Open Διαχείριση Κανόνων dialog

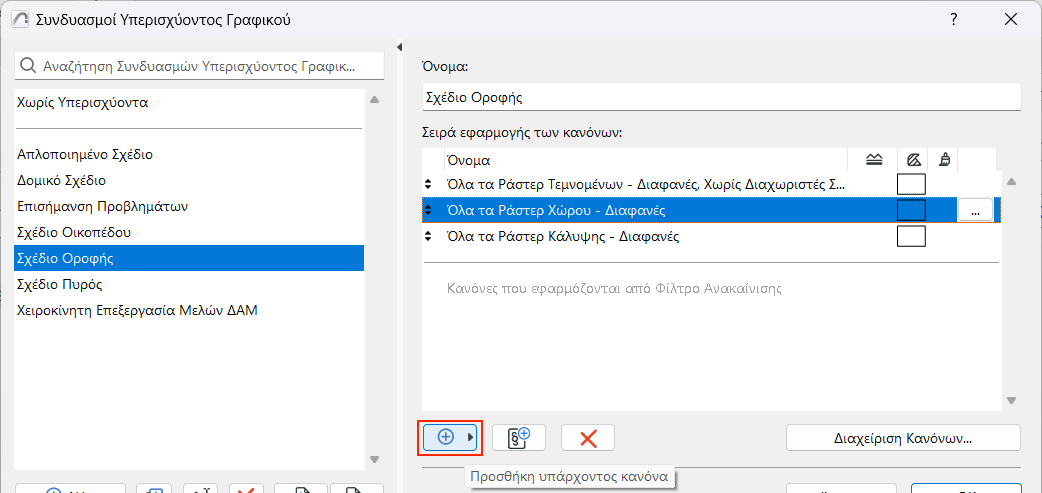tap(903, 437)
